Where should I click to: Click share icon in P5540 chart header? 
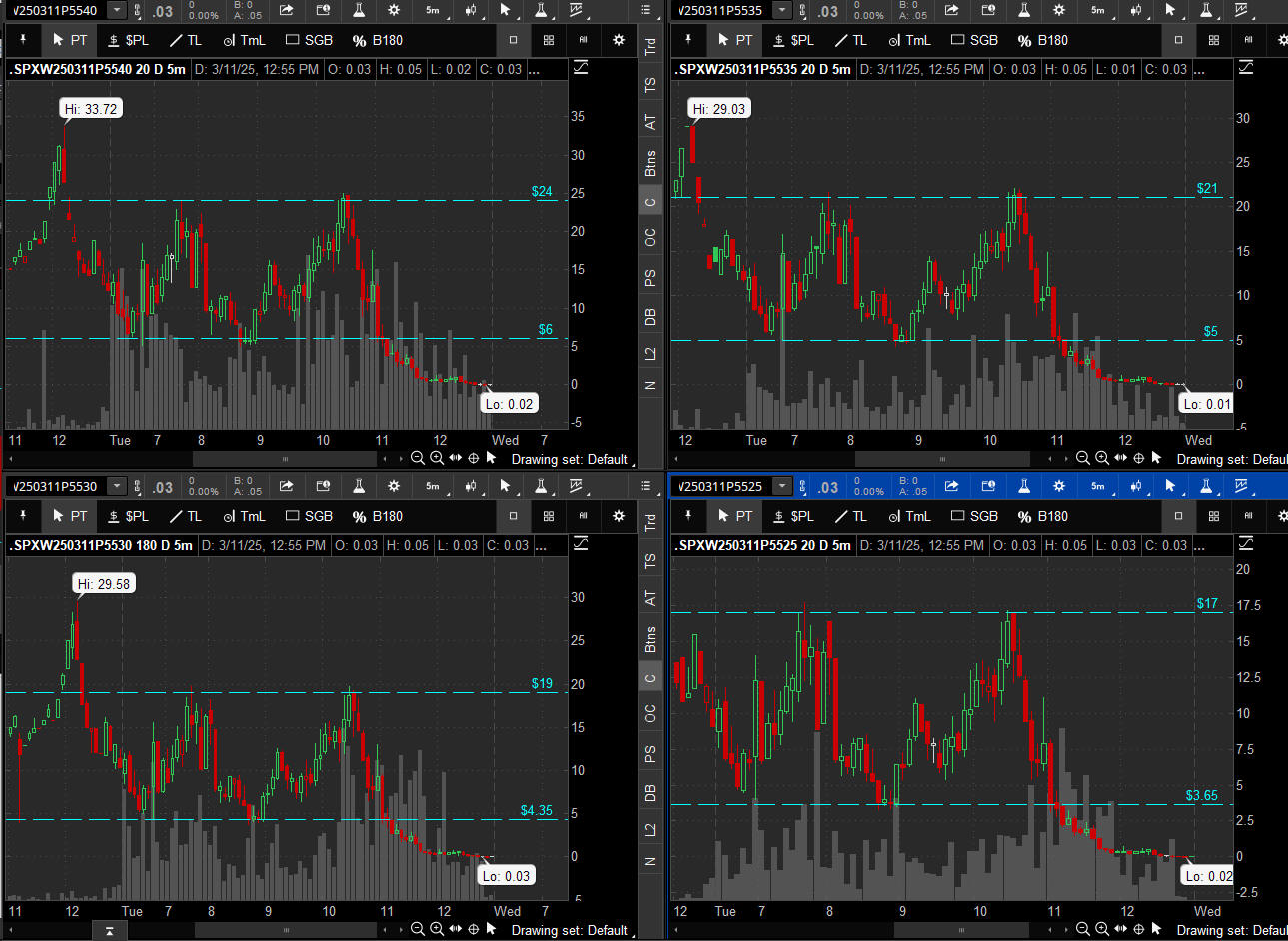(287, 11)
